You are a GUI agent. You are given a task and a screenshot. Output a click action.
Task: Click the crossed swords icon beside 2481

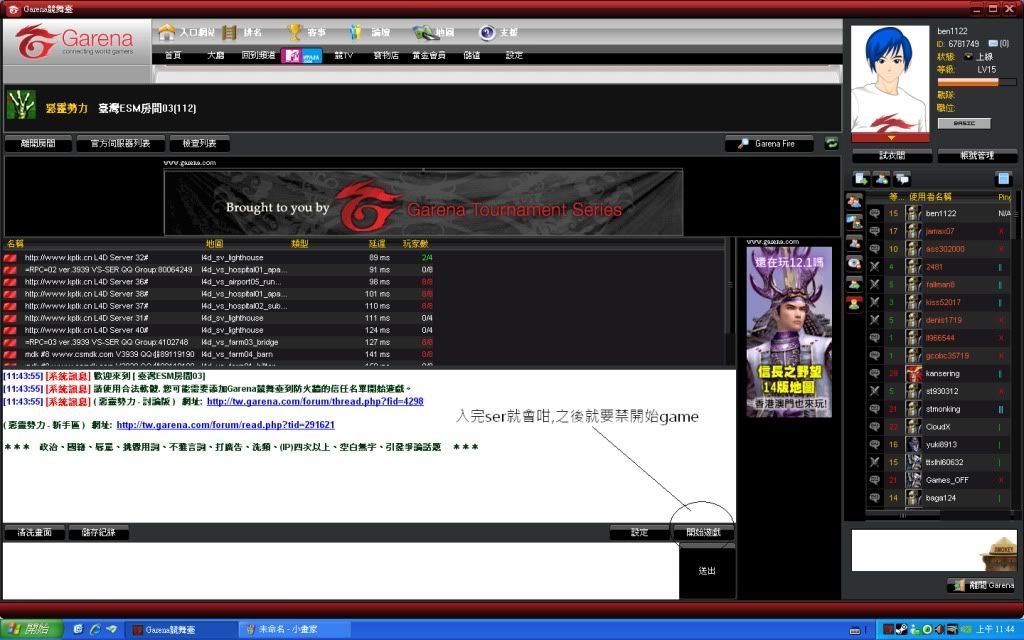click(874, 266)
